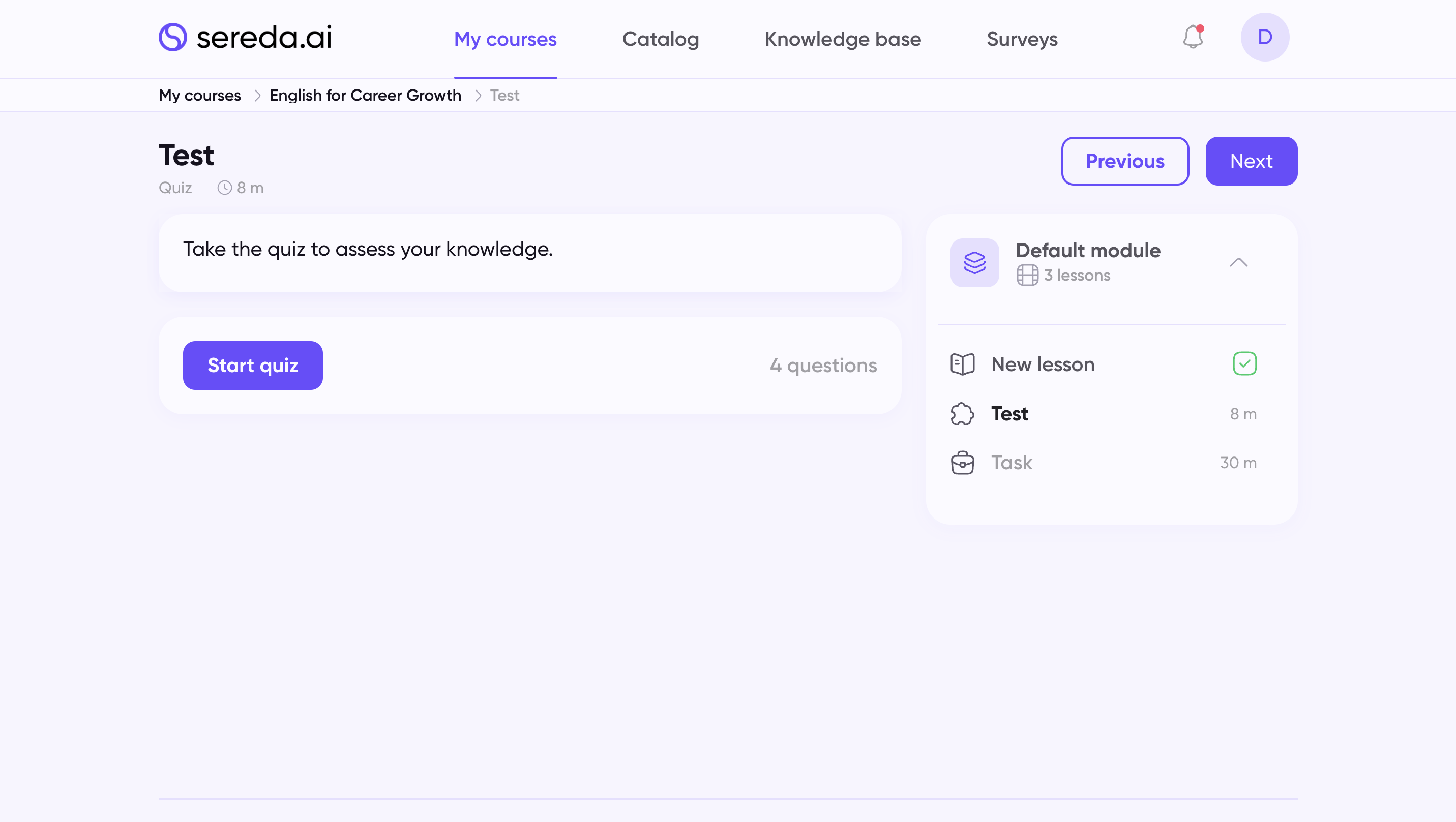Click the green completed checkmark for New lesson

tap(1244, 364)
